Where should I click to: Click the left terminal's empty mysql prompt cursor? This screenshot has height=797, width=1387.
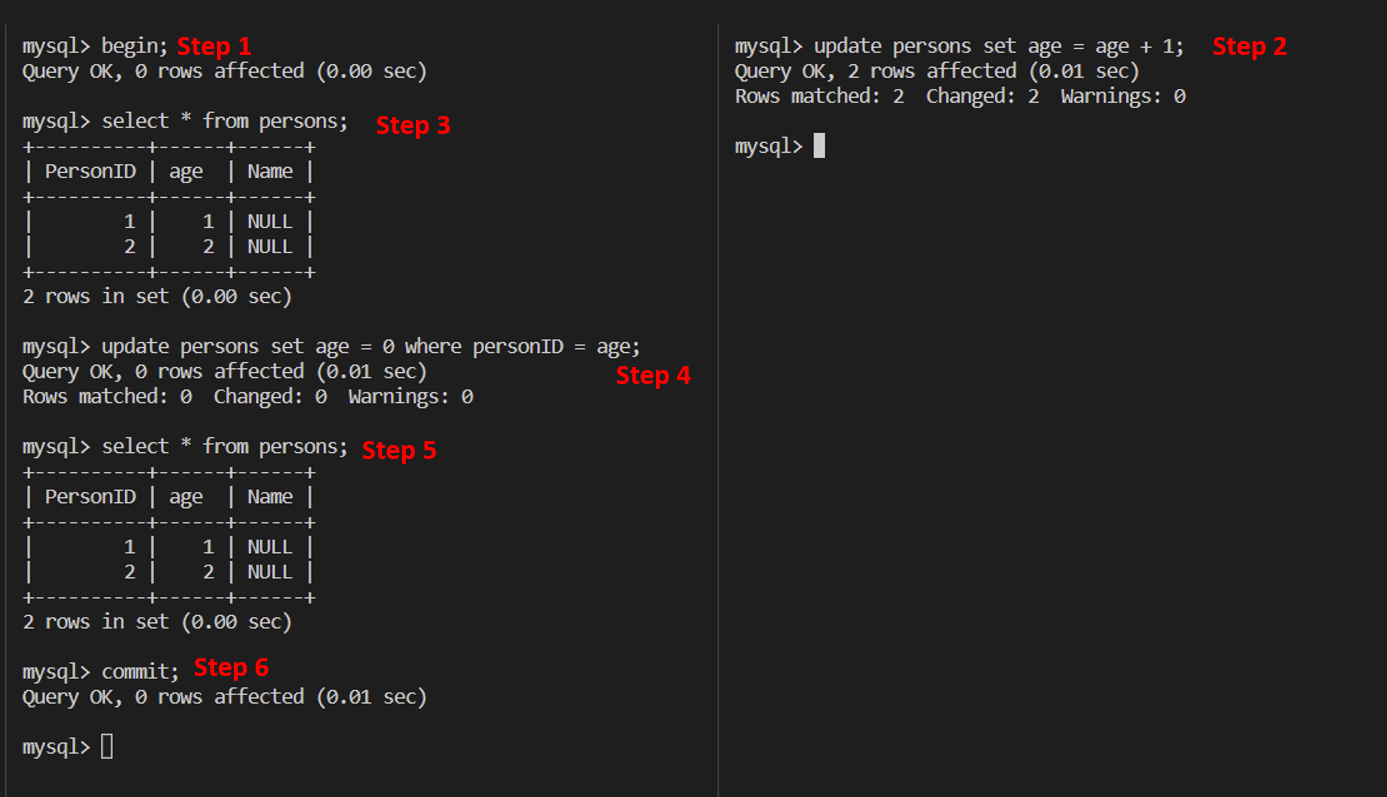coord(107,747)
